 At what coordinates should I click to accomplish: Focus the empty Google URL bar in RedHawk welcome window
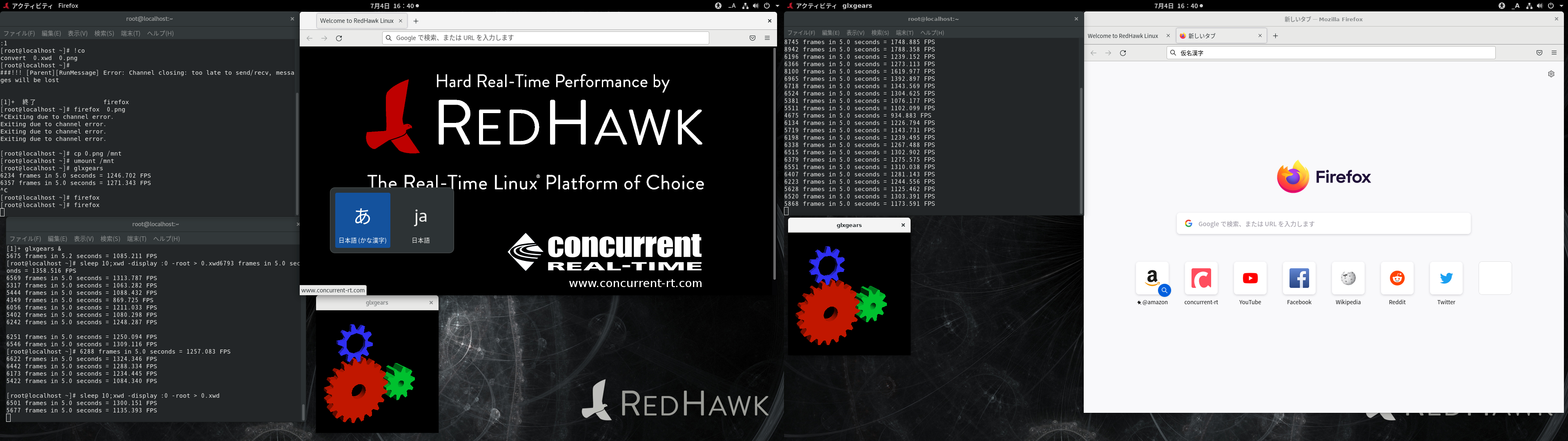point(546,38)
